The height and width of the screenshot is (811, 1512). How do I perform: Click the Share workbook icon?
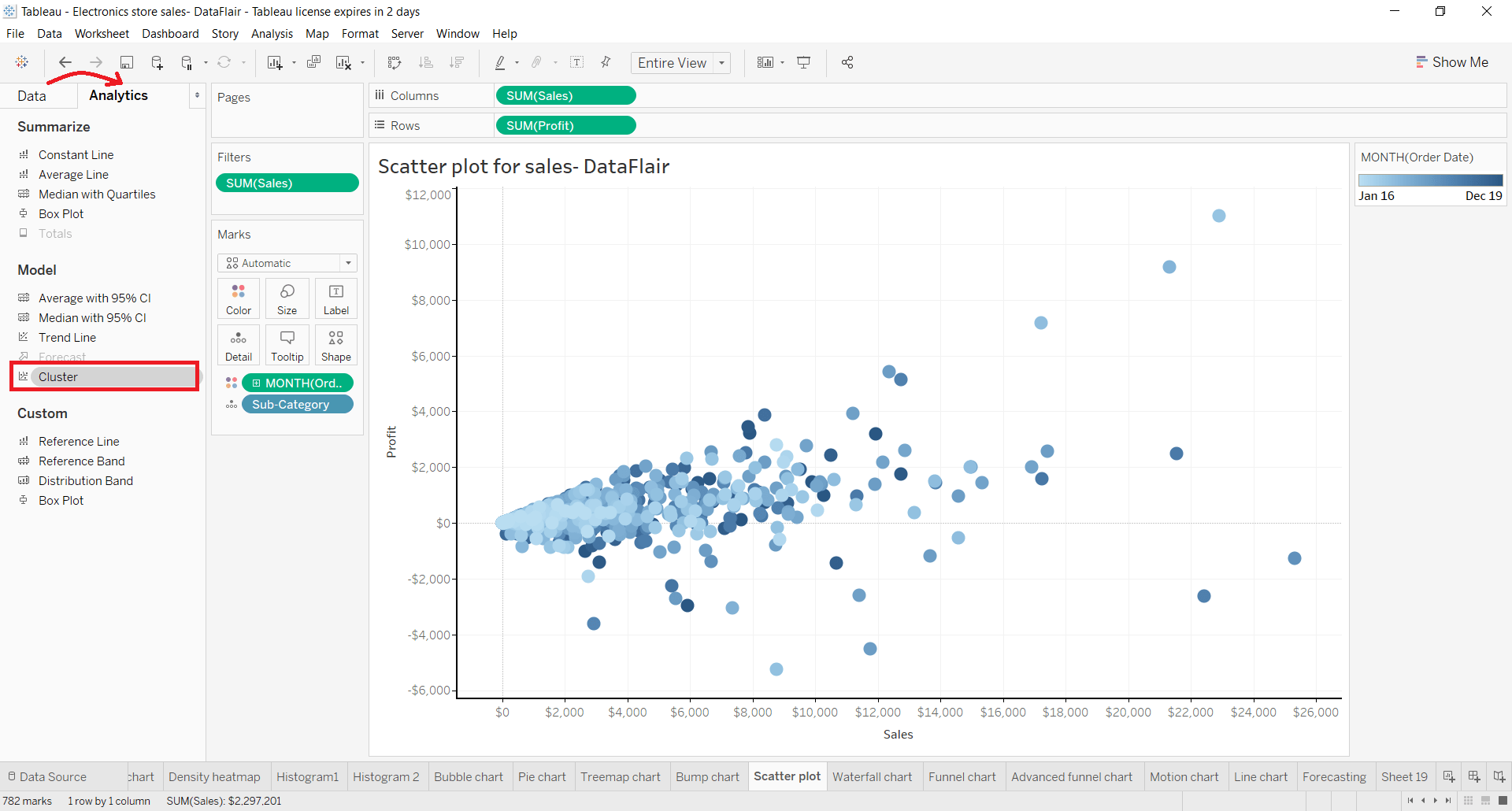pos(847,62)
